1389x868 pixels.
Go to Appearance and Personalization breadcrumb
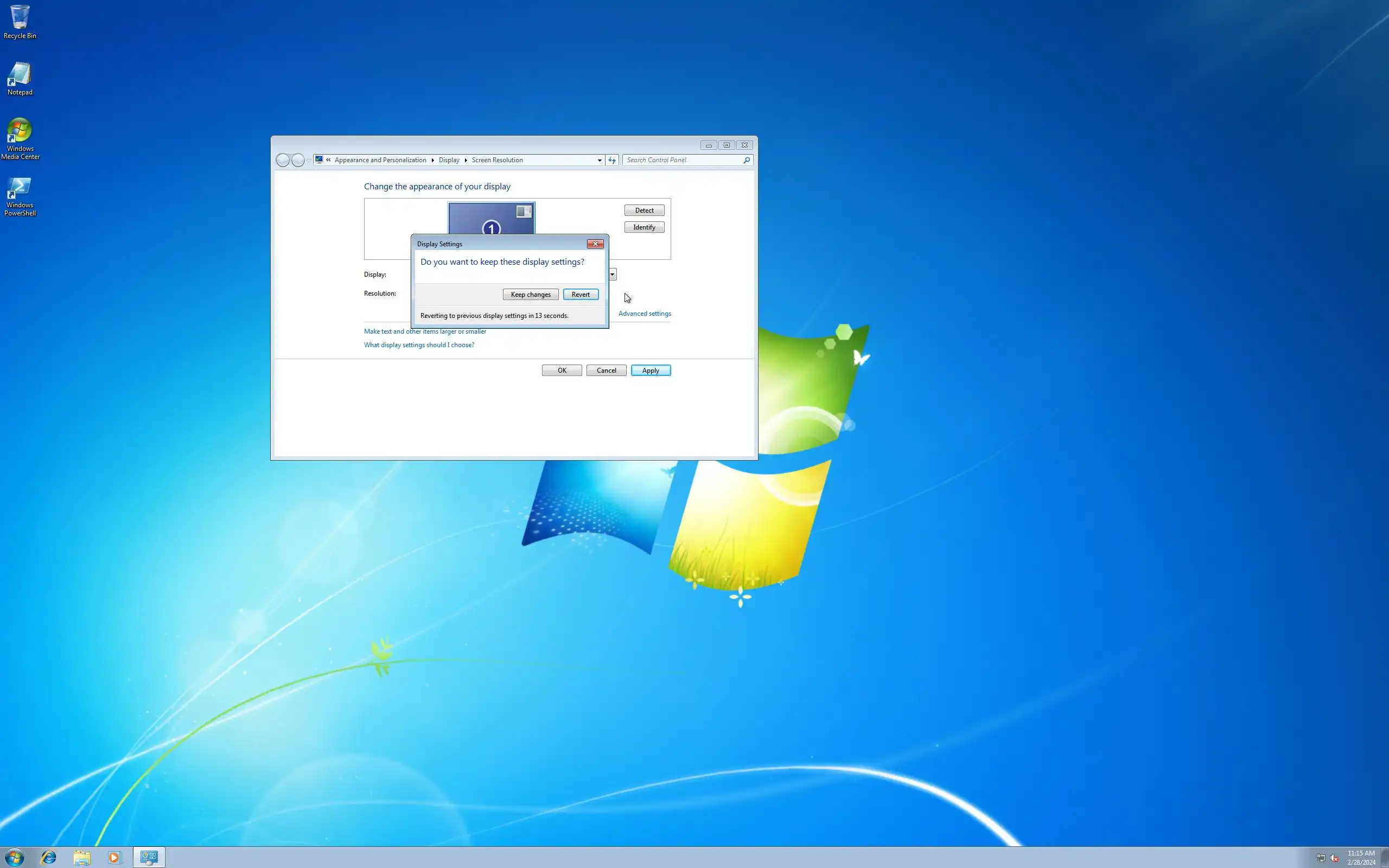point(380,160)
